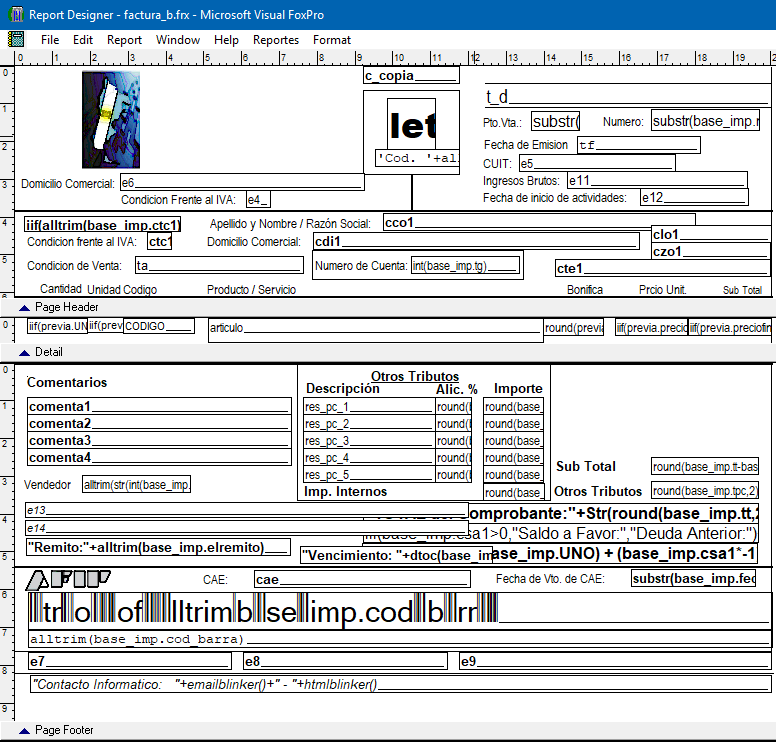Select the e14 field
This screenshot has width=776, height=742.
[x=246, y=528]
